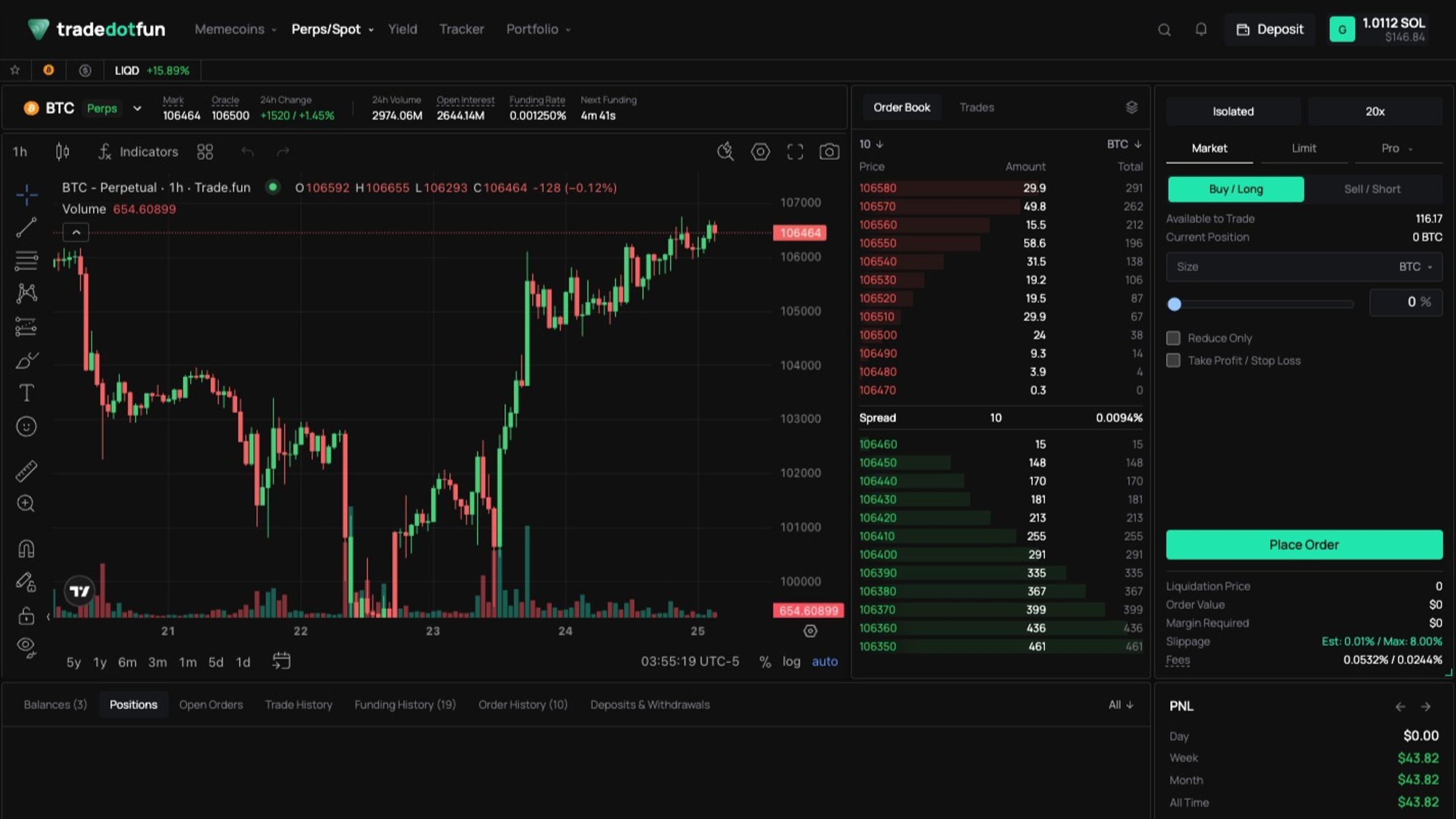Image resolution: width=1456 pixels, height=819 pixels.
Task: Switch to the Limit order tab
Action: click(1304, 148)
